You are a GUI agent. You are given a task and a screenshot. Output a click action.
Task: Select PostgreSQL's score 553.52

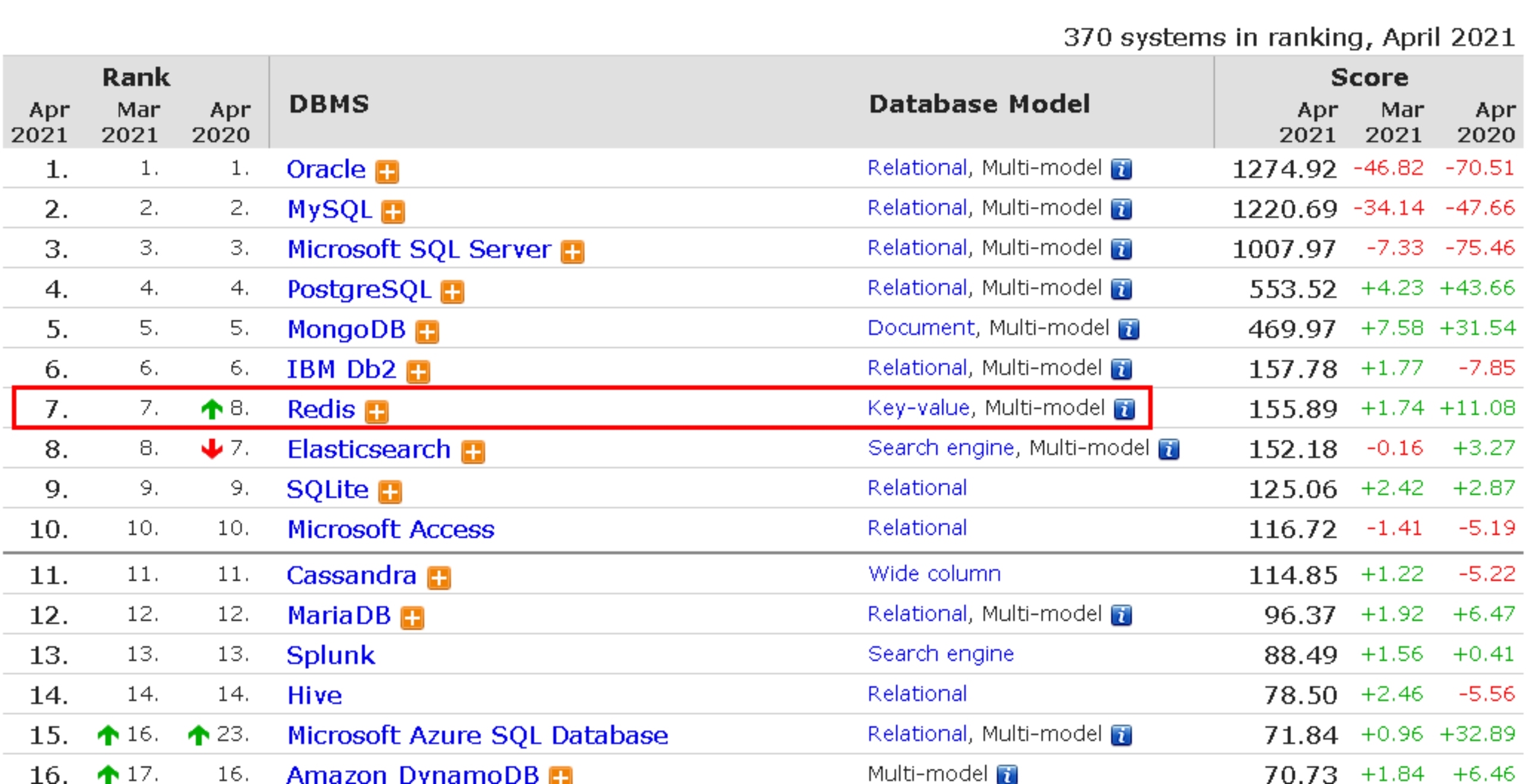coord(1292,289)
